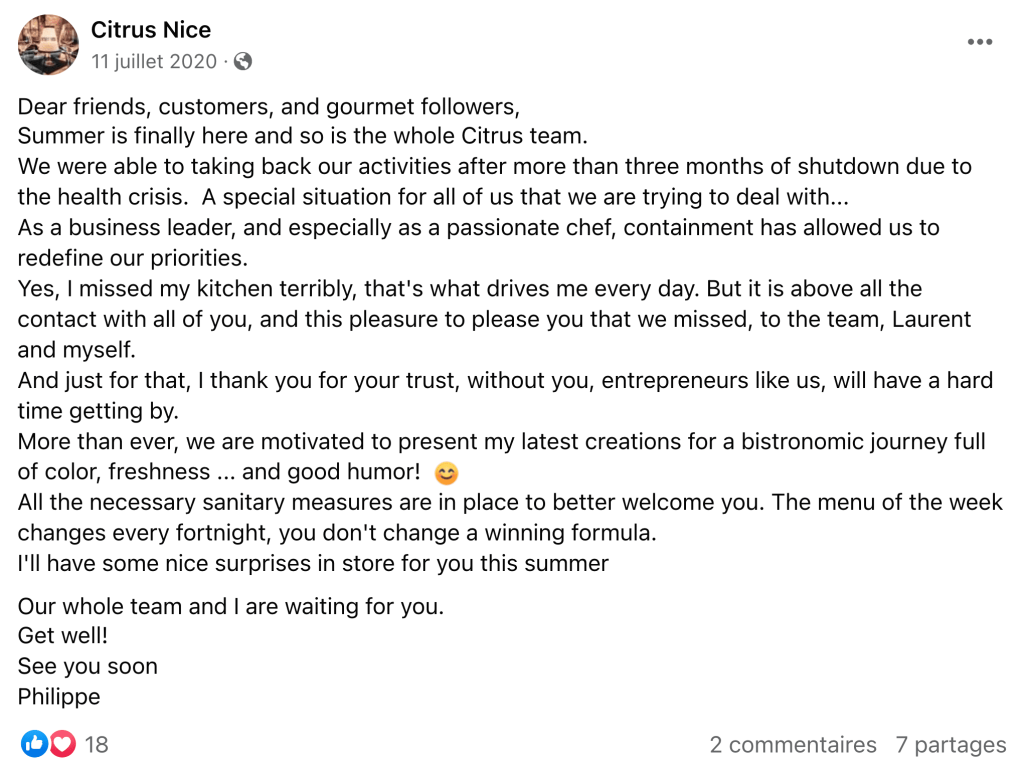Click the Dear friends greeting line

pyautogui.click(x=268, y=106)
